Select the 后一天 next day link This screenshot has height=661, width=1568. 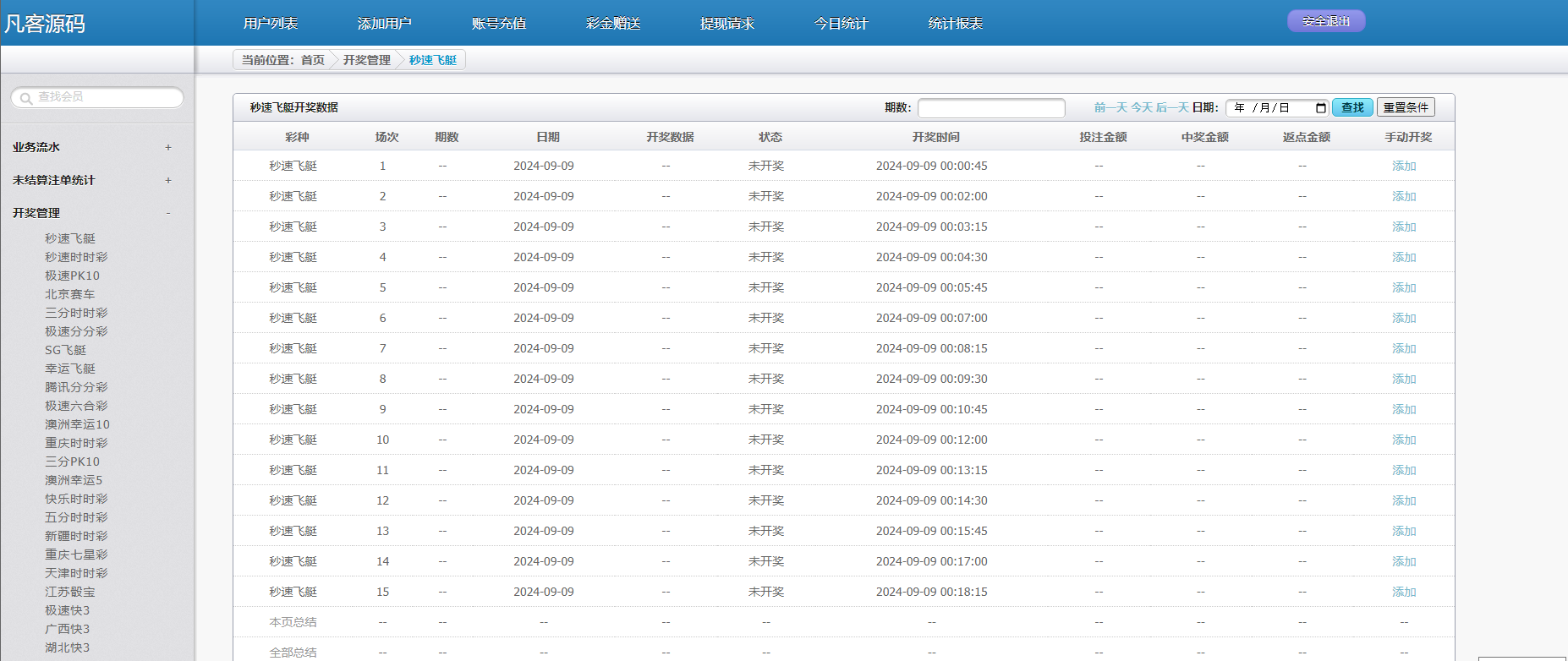1172,107
